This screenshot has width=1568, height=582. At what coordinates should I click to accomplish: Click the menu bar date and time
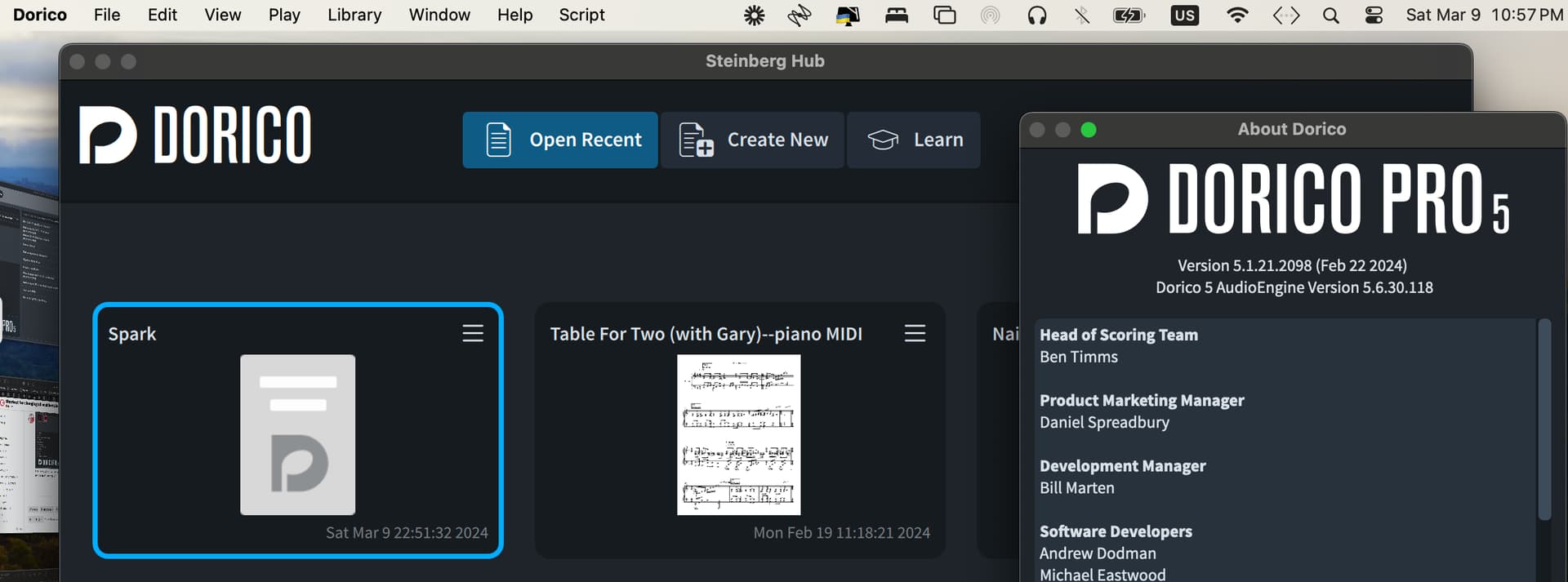1484,15
